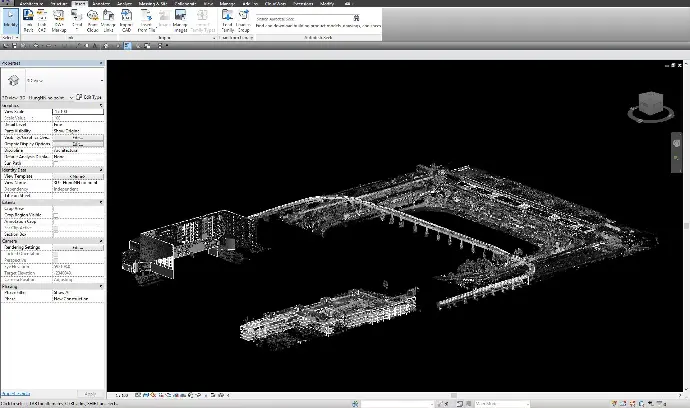Image resolution: width=690 pixels, height=408 pixels.
Task: Toggle the Section Box checkbox
Action: (56, 235)
